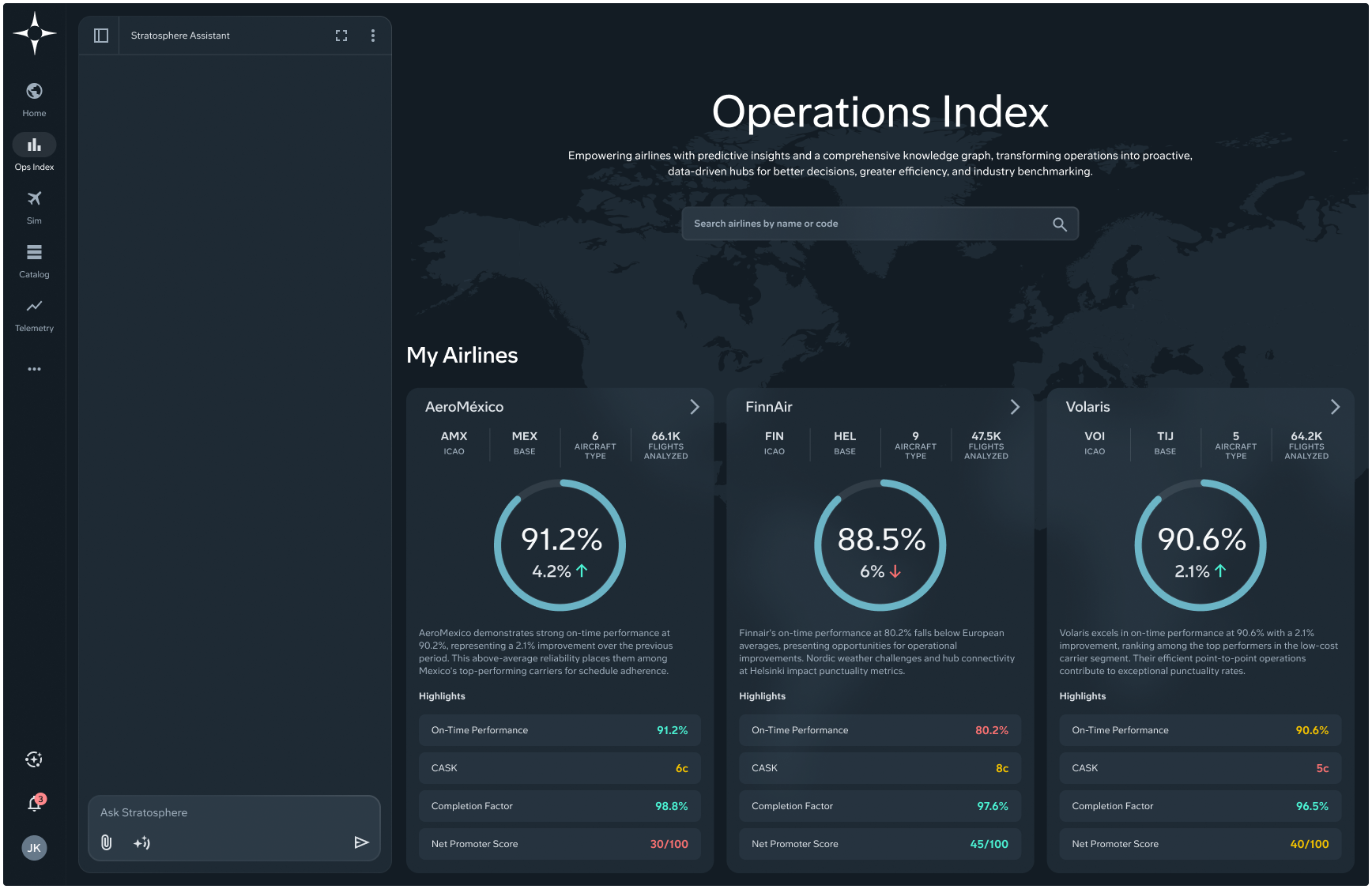Click FinnAir 9 aircraft type stat
This screenshot has height=889, width=1372.
pos(915,445)
